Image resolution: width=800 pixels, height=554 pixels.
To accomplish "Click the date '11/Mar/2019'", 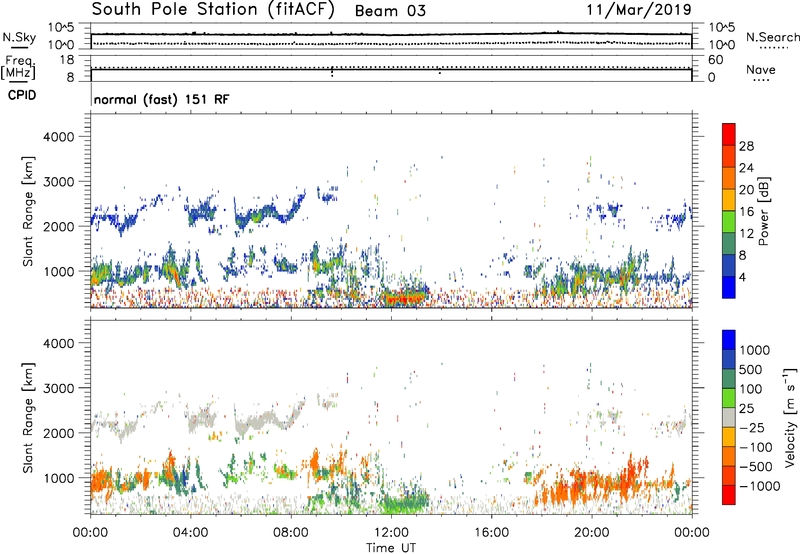I will 639,9.
